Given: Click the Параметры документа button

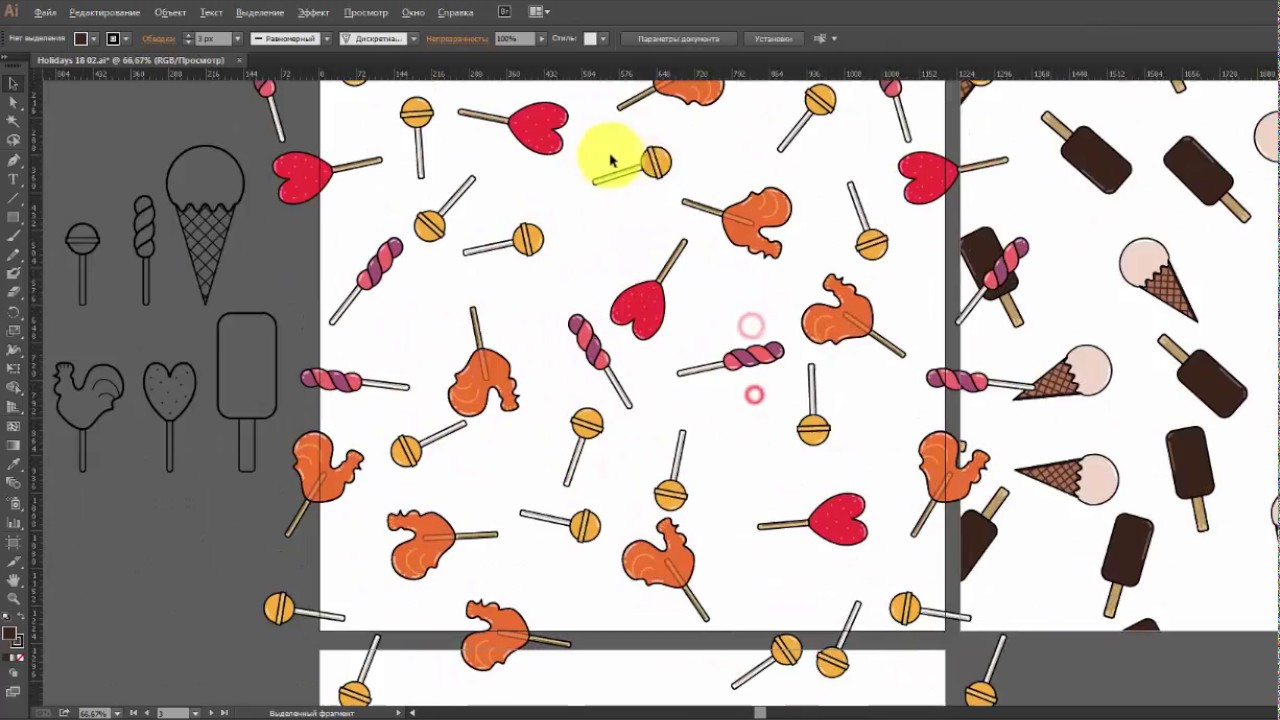Looking at the screenshot, I should [678, 39].
